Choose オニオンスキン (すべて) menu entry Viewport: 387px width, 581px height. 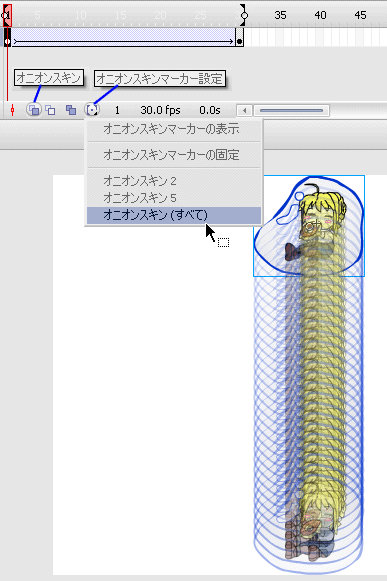[174, 215]
